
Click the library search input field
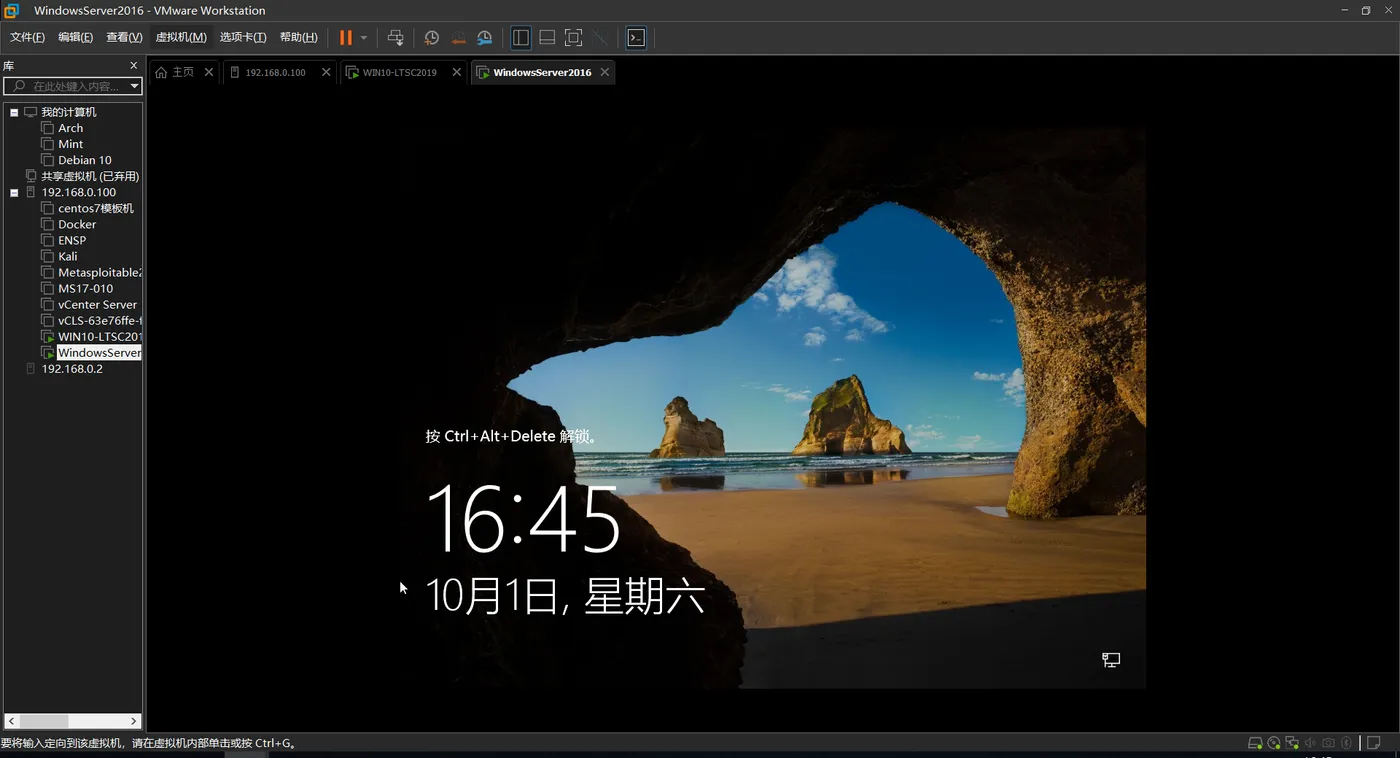coord(72,86)
